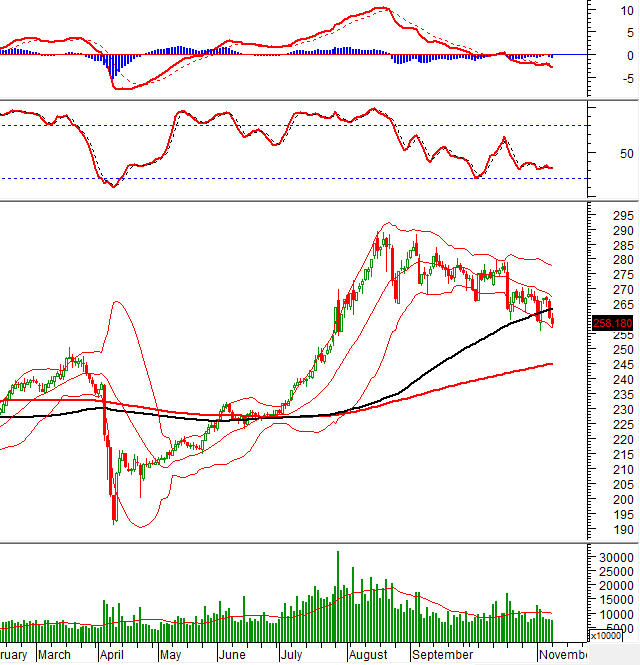Click the right end of black moving average line
This screenshot has width=640, height=665.
[x=552, y=307]
